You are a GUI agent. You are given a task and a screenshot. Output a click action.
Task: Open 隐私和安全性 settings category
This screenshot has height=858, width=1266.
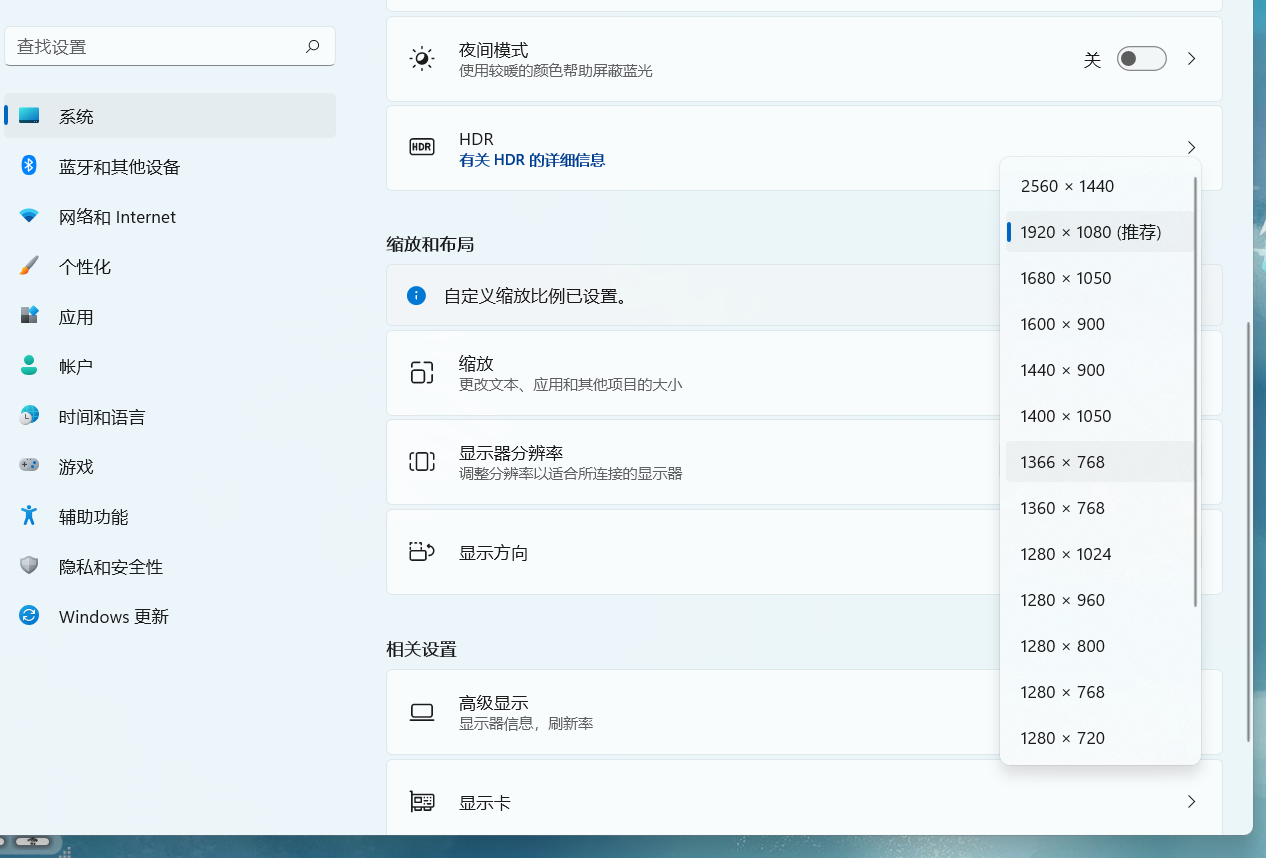pyautogui.click(x=170, y=566)
